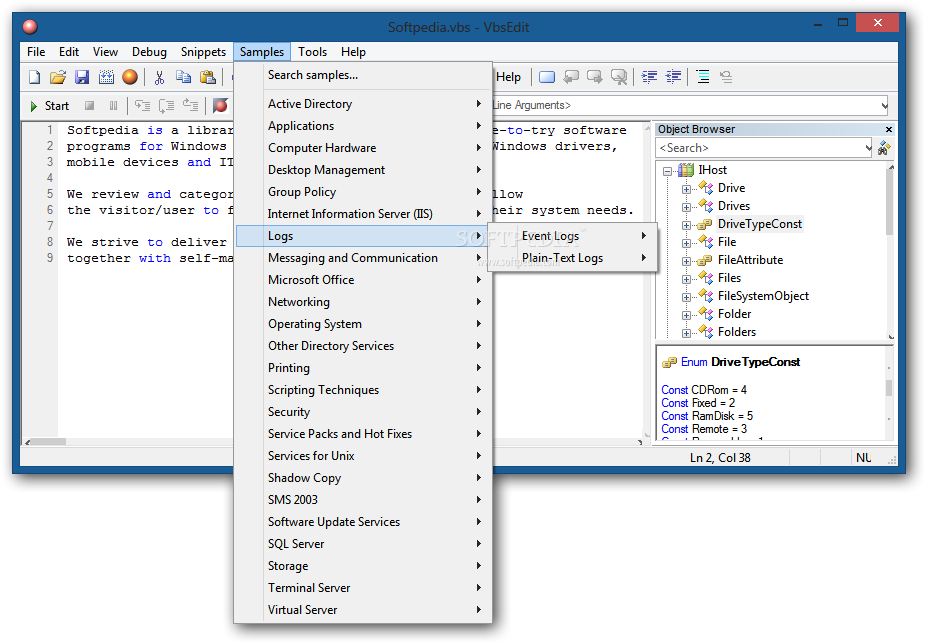Image resolution: width=926 pixels, height=644 pixels.
Task: Save the script with the floppy icon
Action: tap(81, 77)
